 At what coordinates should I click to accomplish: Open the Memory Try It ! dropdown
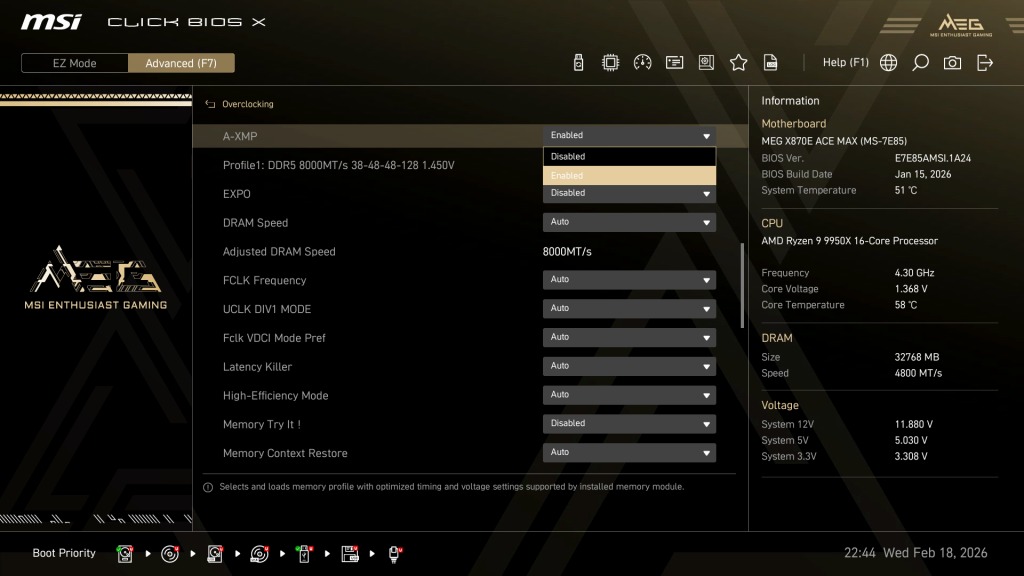click(x=629, y=423)
